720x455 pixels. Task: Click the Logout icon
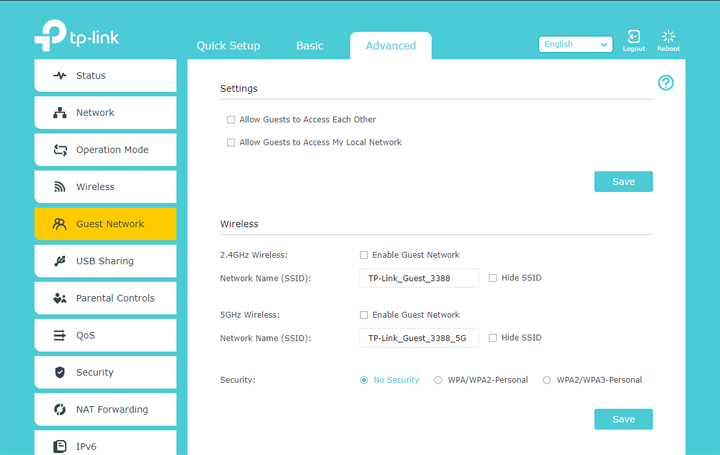(x=633, y=38)
